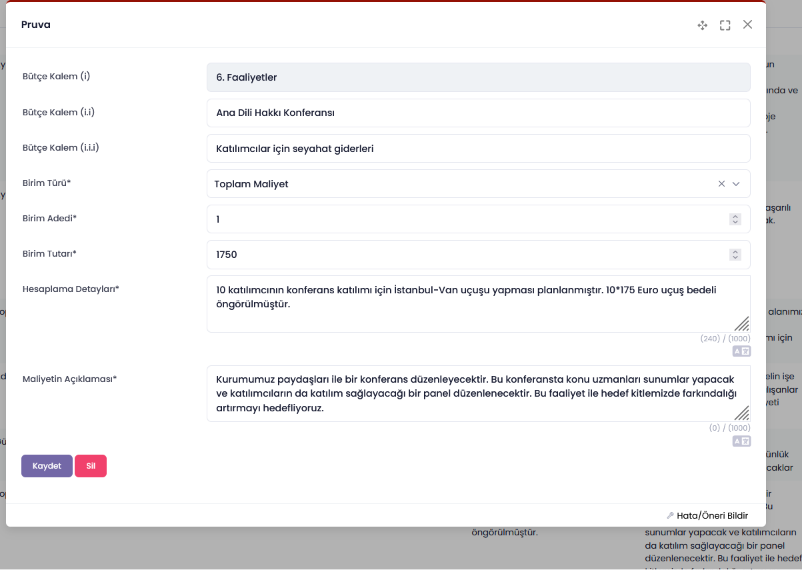Viewport: 802px width, 570px height.
Task: Click the Bütçe Kalem (i.i.i) label
Action: (60, 147)
